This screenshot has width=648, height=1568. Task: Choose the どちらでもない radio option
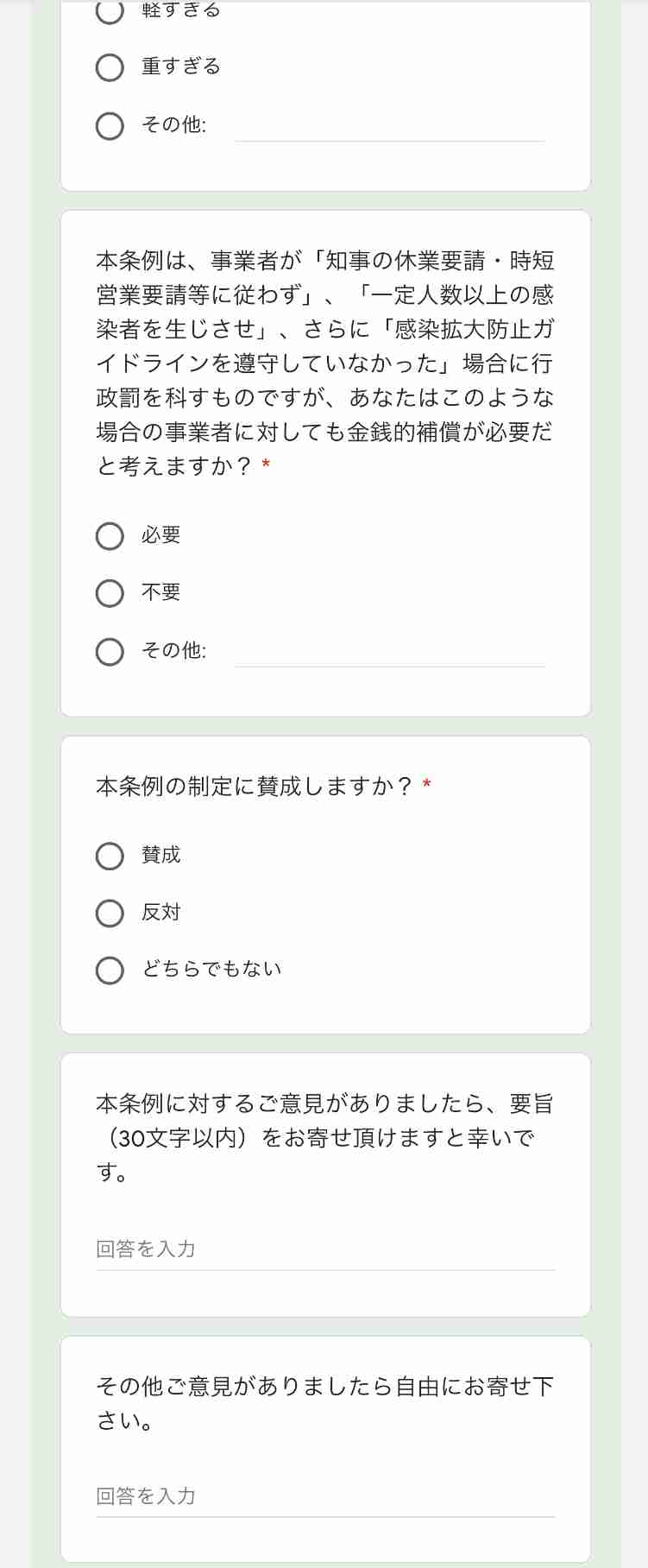click(110, 970)
